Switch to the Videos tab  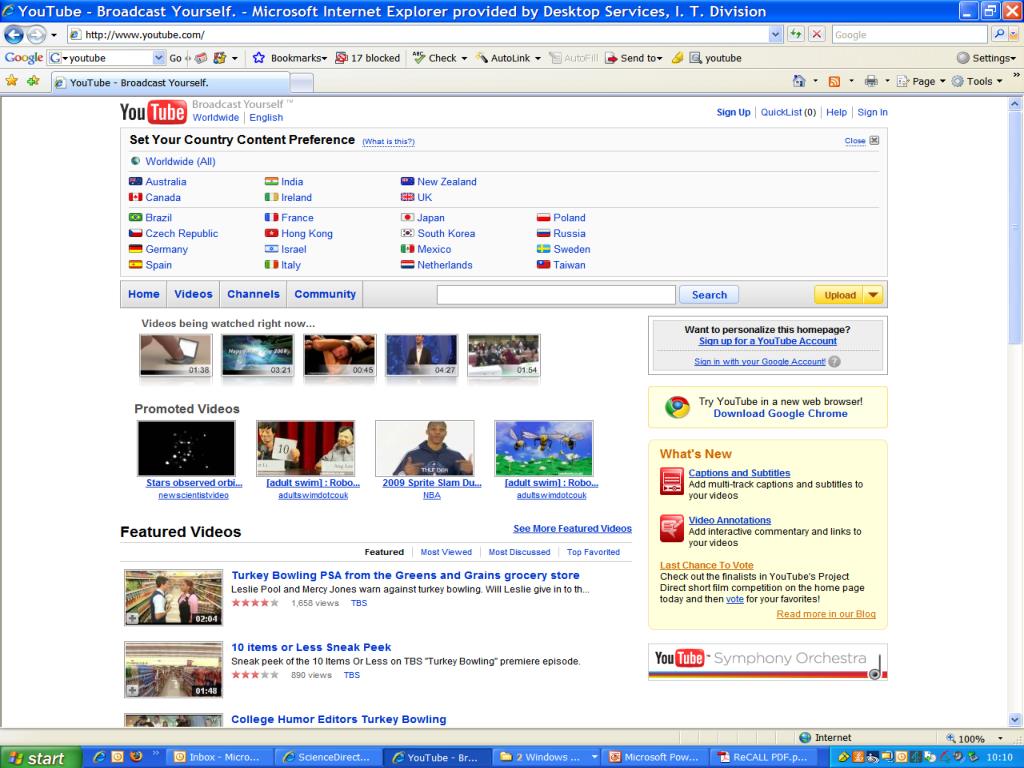(x=193, y=294)
